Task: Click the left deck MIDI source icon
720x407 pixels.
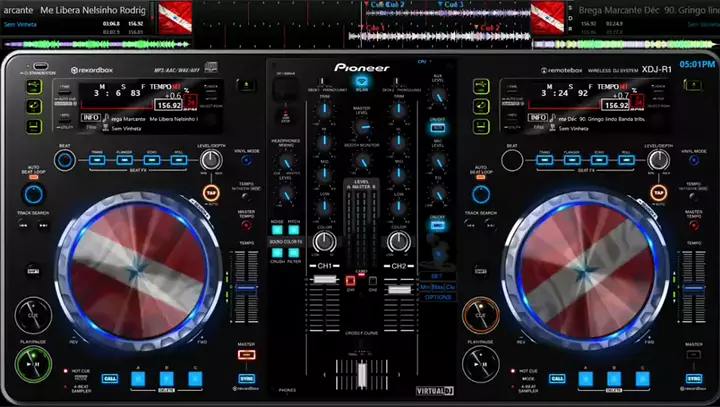Action: (x=34, y=126)
